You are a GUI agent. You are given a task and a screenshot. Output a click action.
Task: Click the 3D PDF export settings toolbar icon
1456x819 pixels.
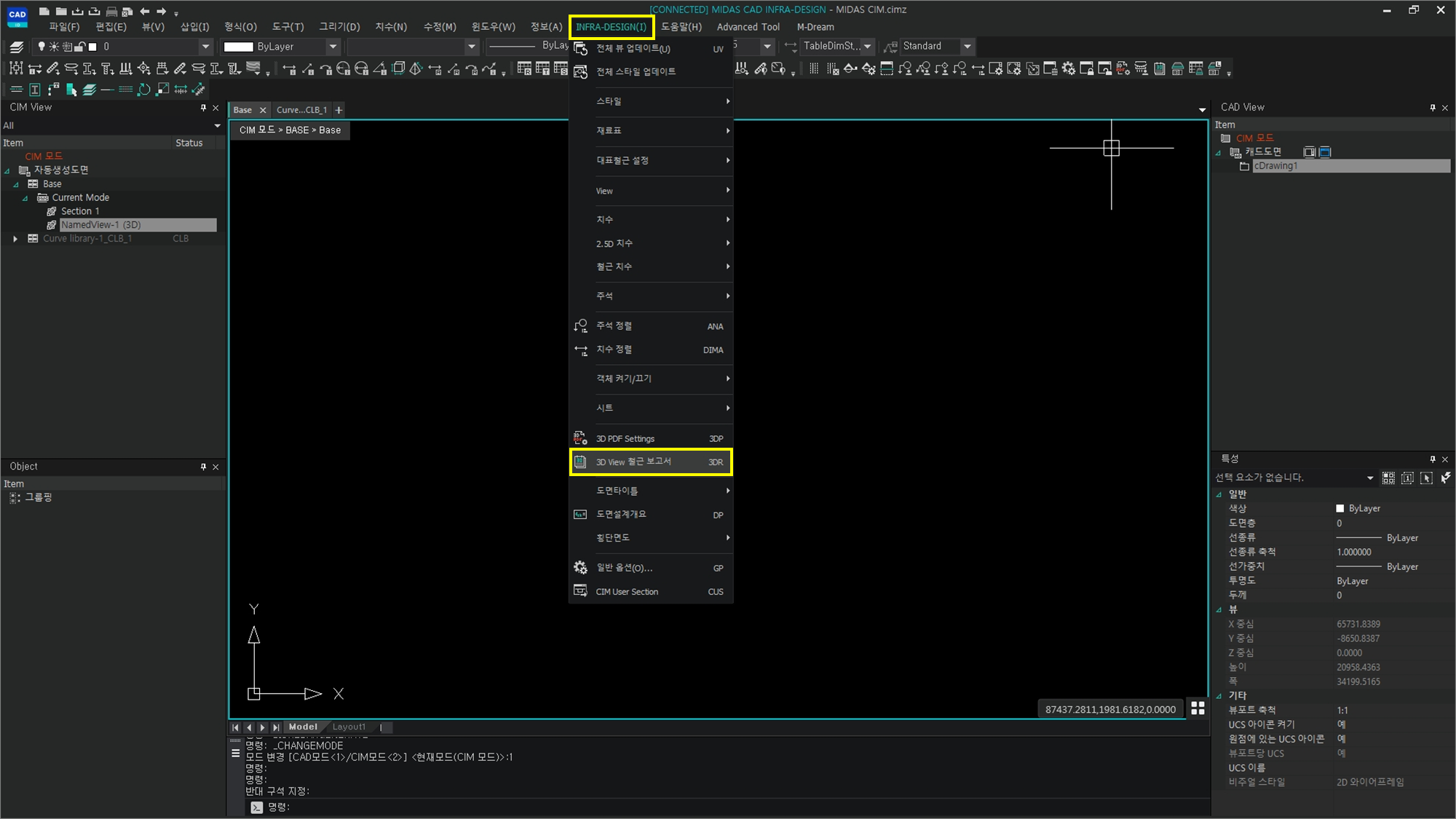1123,68
